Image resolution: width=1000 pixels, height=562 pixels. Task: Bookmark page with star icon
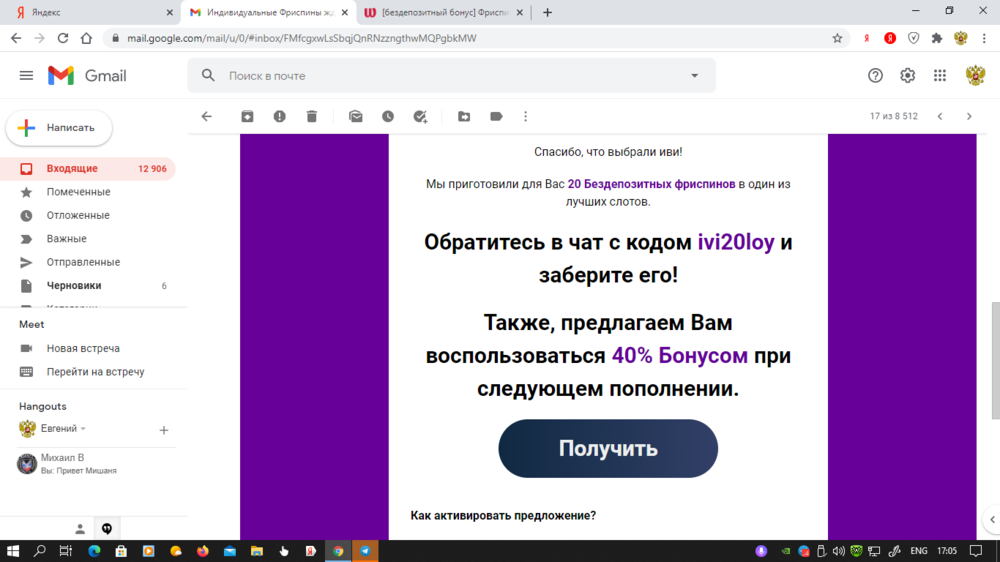click(x=837, y=38)
